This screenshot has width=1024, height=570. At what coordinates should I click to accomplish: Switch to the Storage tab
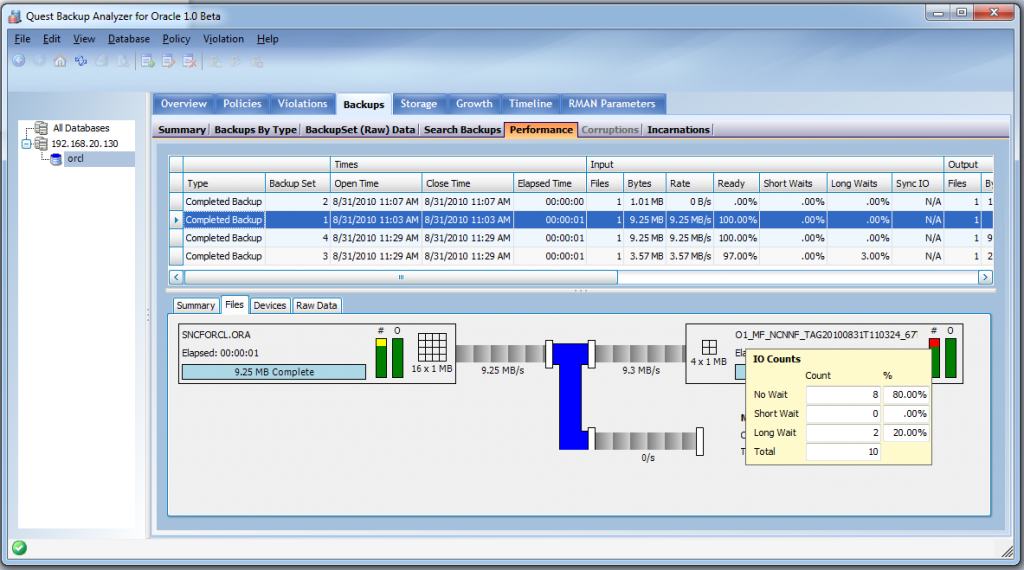tap(419, 104)
